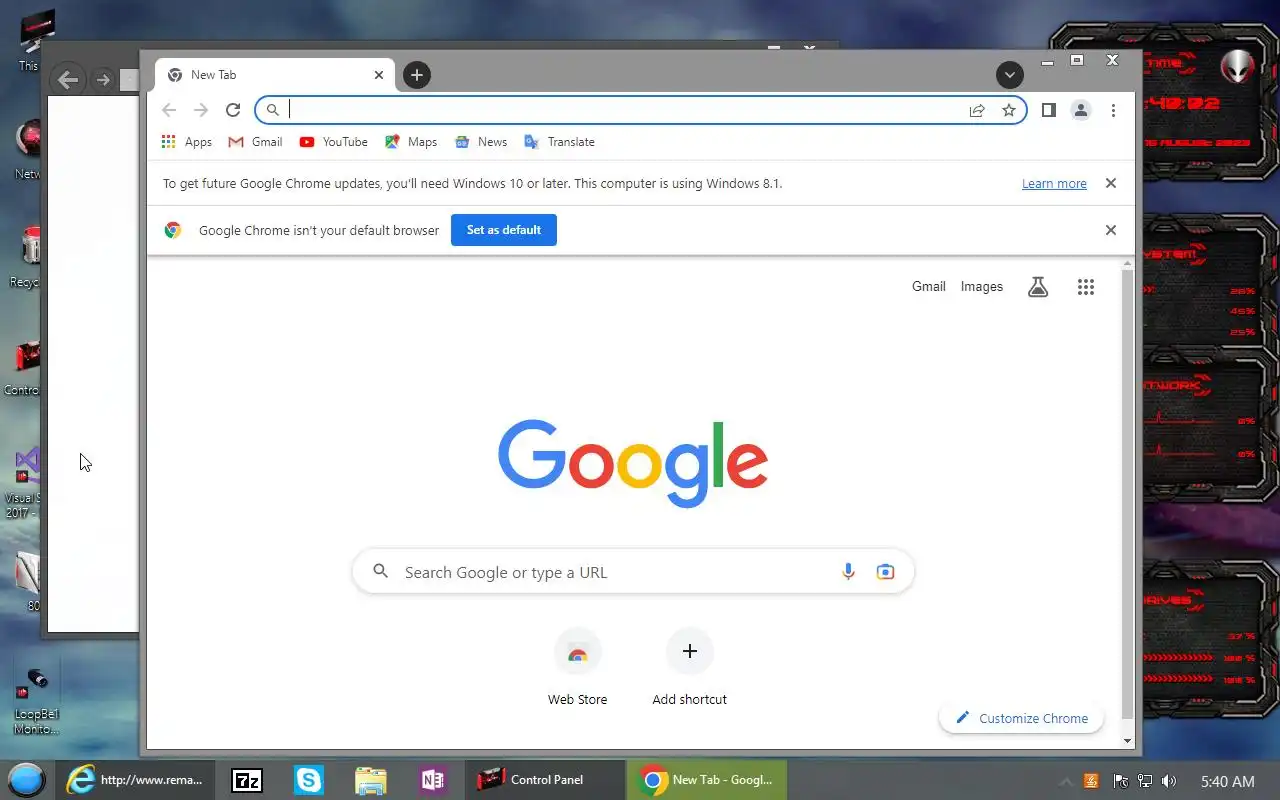Expand the tab search dropdown arrow
This screenshot has height=800, width=1280.
(x=1010, y=75)
